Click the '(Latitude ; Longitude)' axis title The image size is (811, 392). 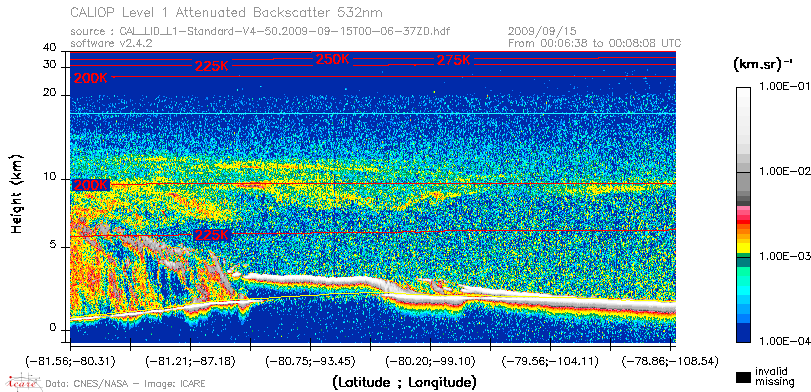[404, 383]
